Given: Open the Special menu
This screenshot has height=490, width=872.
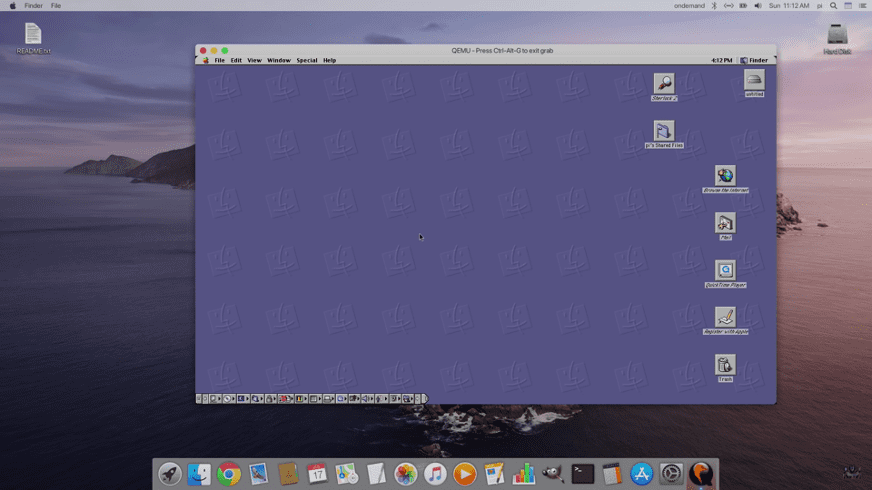Looking at the screenshot, I should [x=306, y=60].
